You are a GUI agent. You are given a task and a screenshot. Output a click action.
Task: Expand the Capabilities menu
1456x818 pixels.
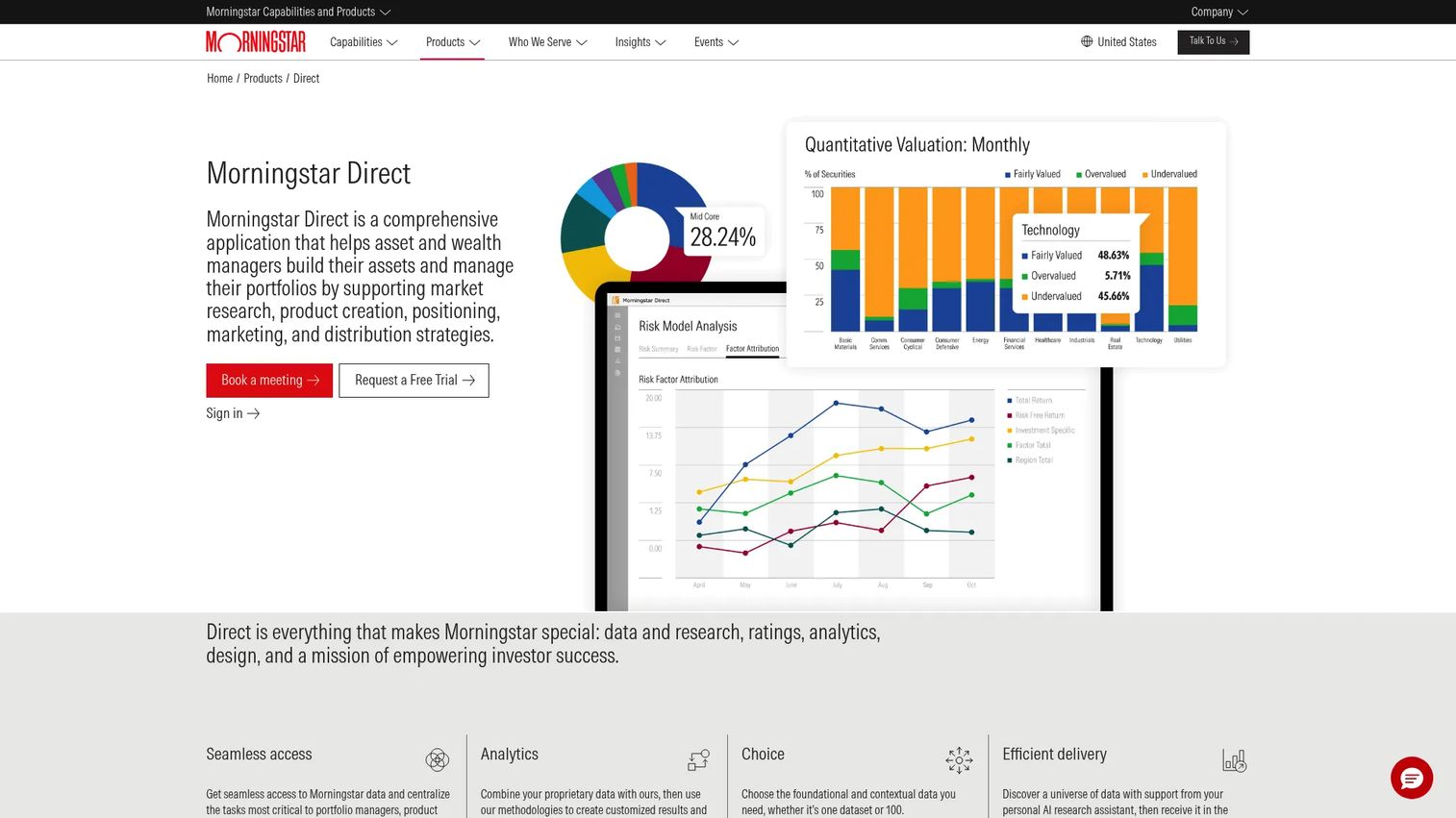(364, 42)
